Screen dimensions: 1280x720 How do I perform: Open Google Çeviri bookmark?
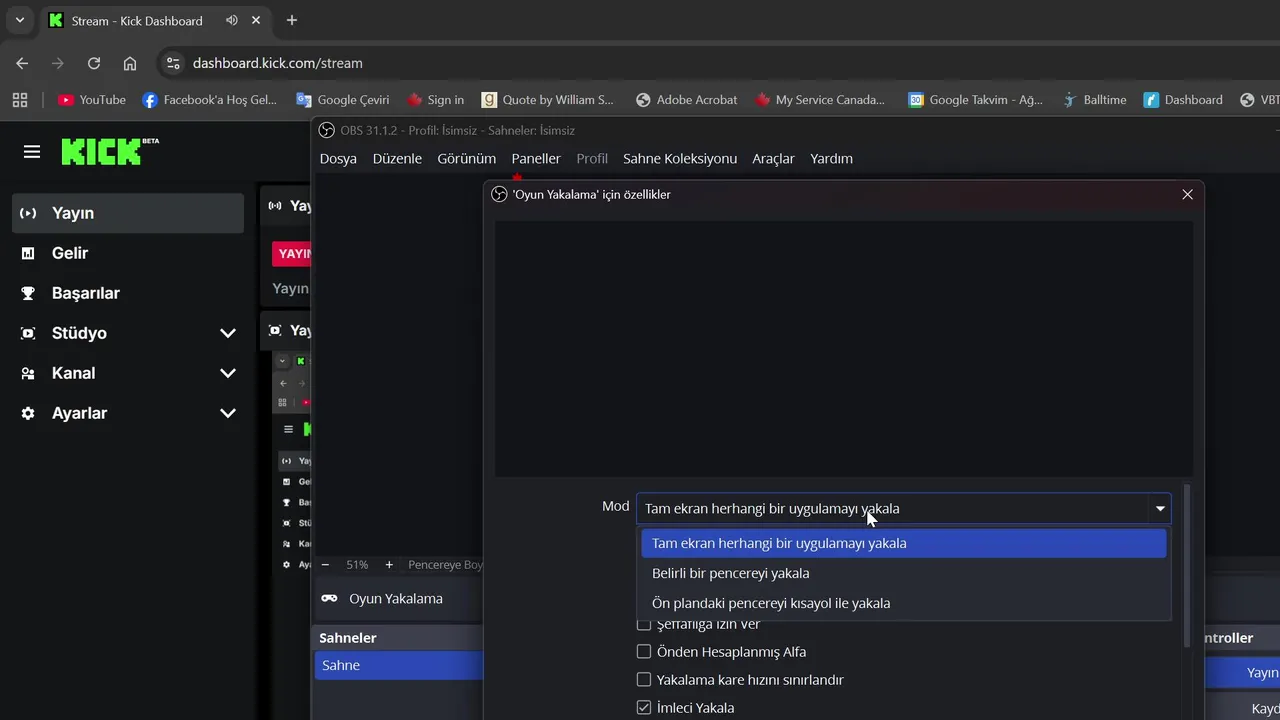tap(343, 100)
